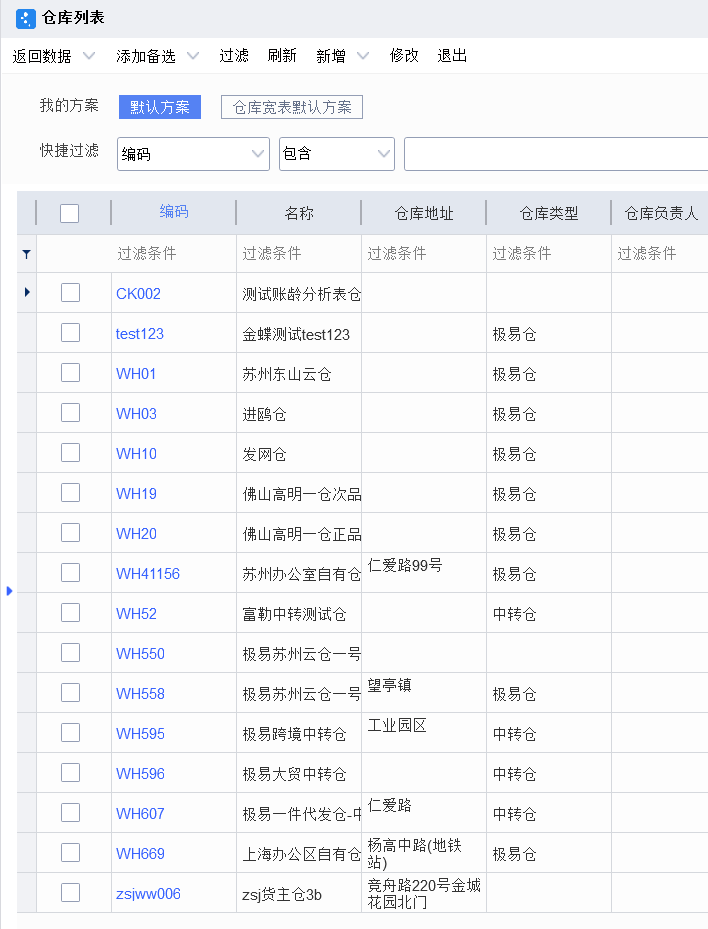
Task: Click 修改 in the toolbar
Action: click(404, 56)
